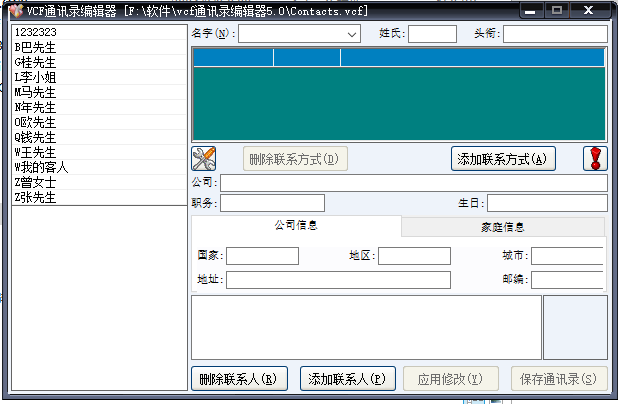Screen dimensions: 618x404
Task: Select contact L李小姐 in the list
Action: pos(99,77)
